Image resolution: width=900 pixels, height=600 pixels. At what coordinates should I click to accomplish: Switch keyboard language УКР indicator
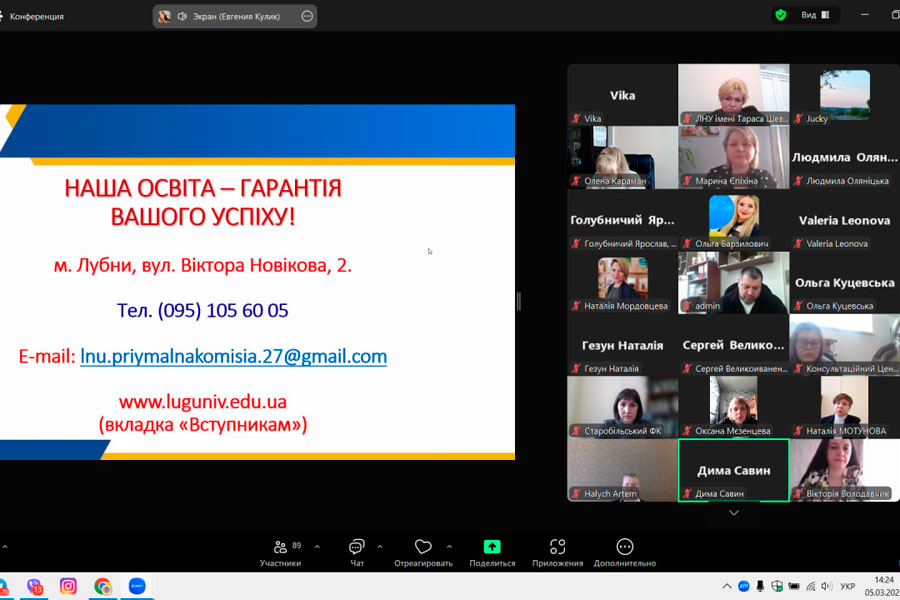point(848,586)
